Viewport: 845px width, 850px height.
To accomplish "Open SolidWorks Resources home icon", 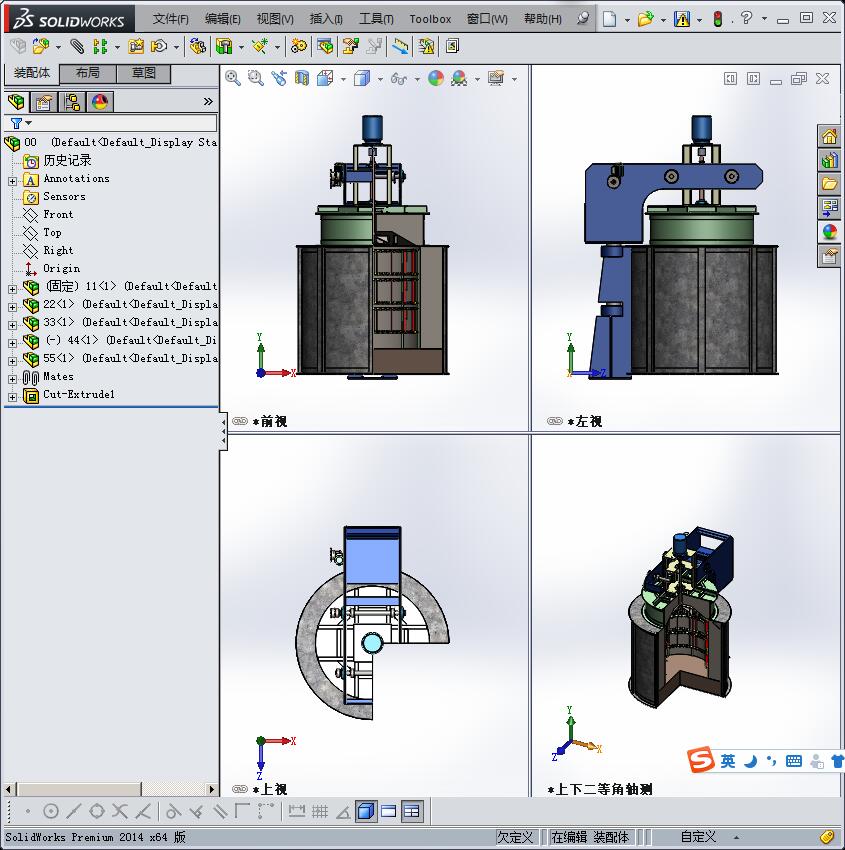I will pyautogui.click(x=829, y=137).
